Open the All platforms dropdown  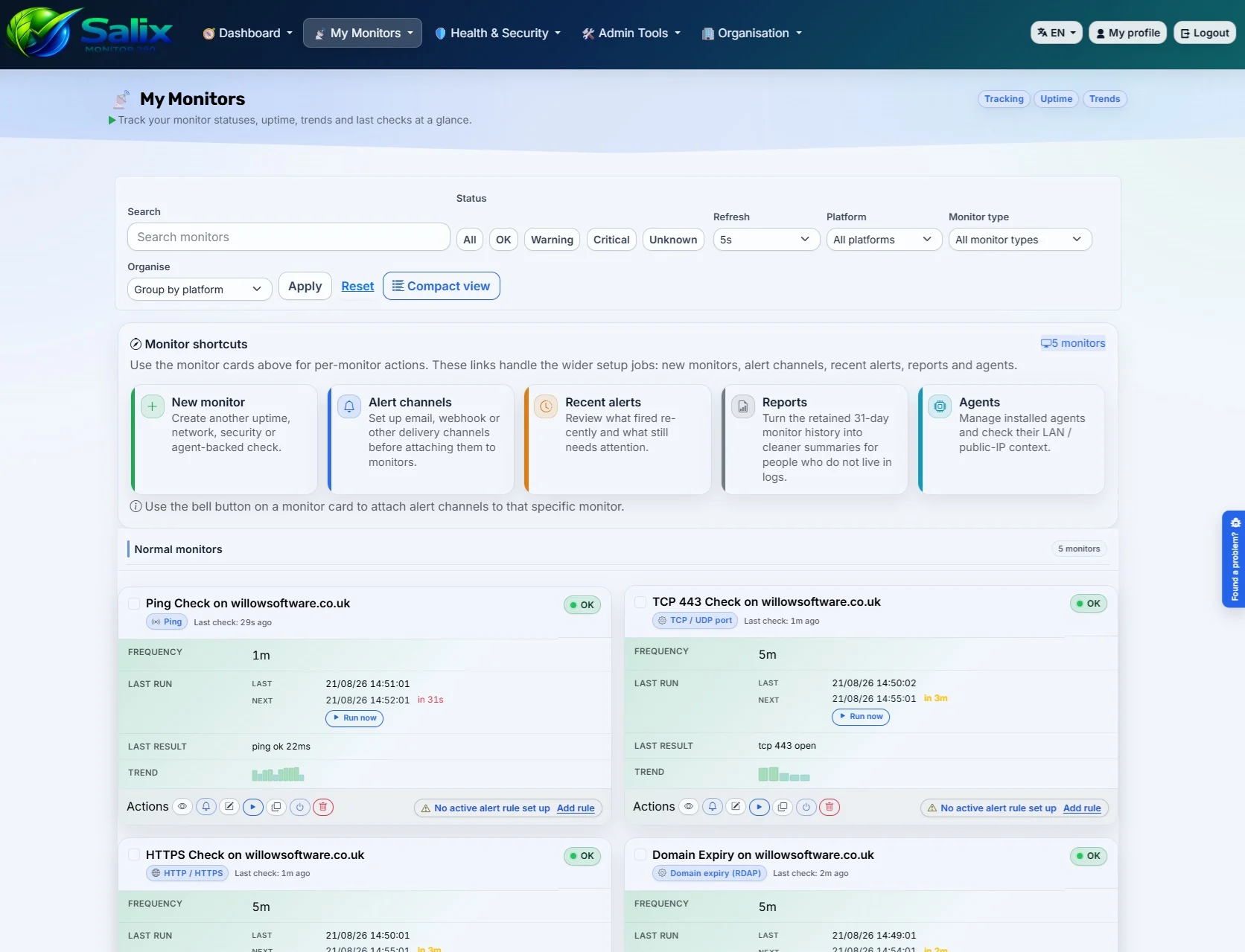(x=884, y=240)
